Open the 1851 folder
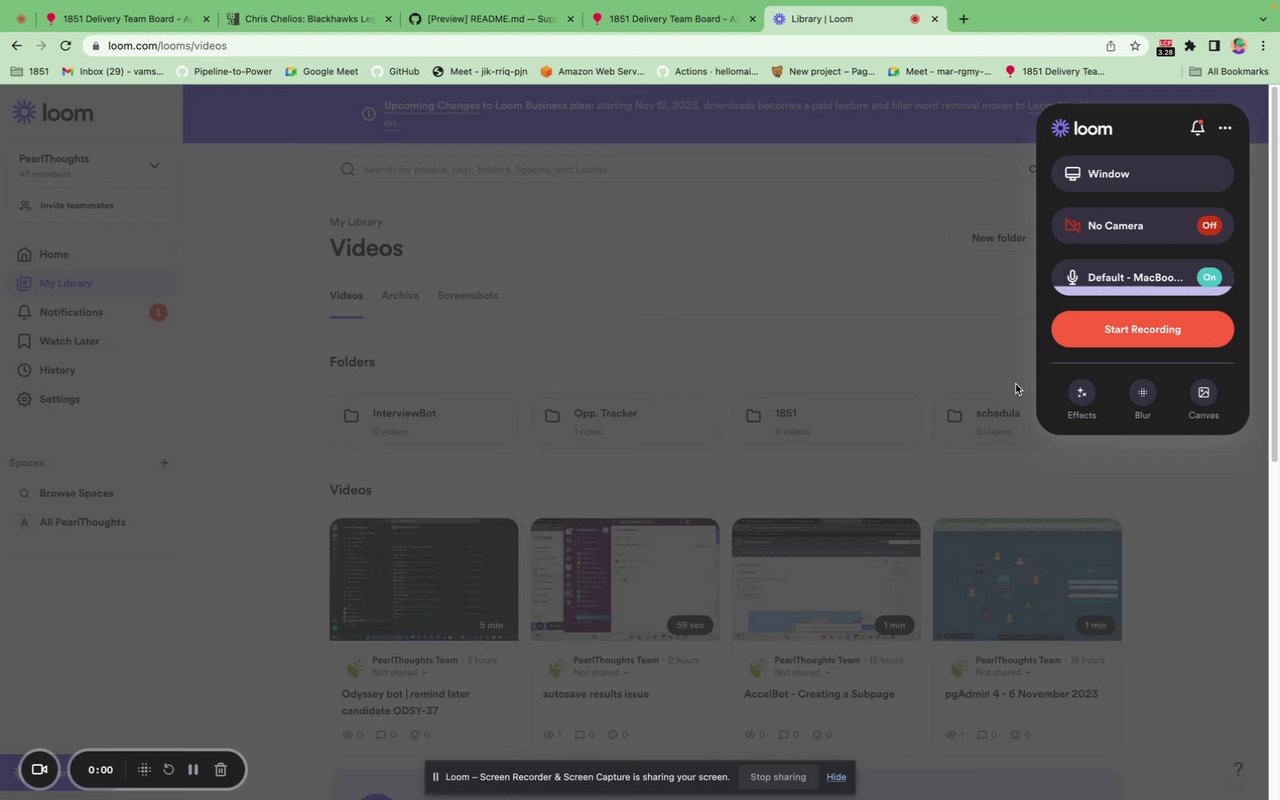This screenshot has height=800, width=1280. pyautogui.click(x=826, y=421)
